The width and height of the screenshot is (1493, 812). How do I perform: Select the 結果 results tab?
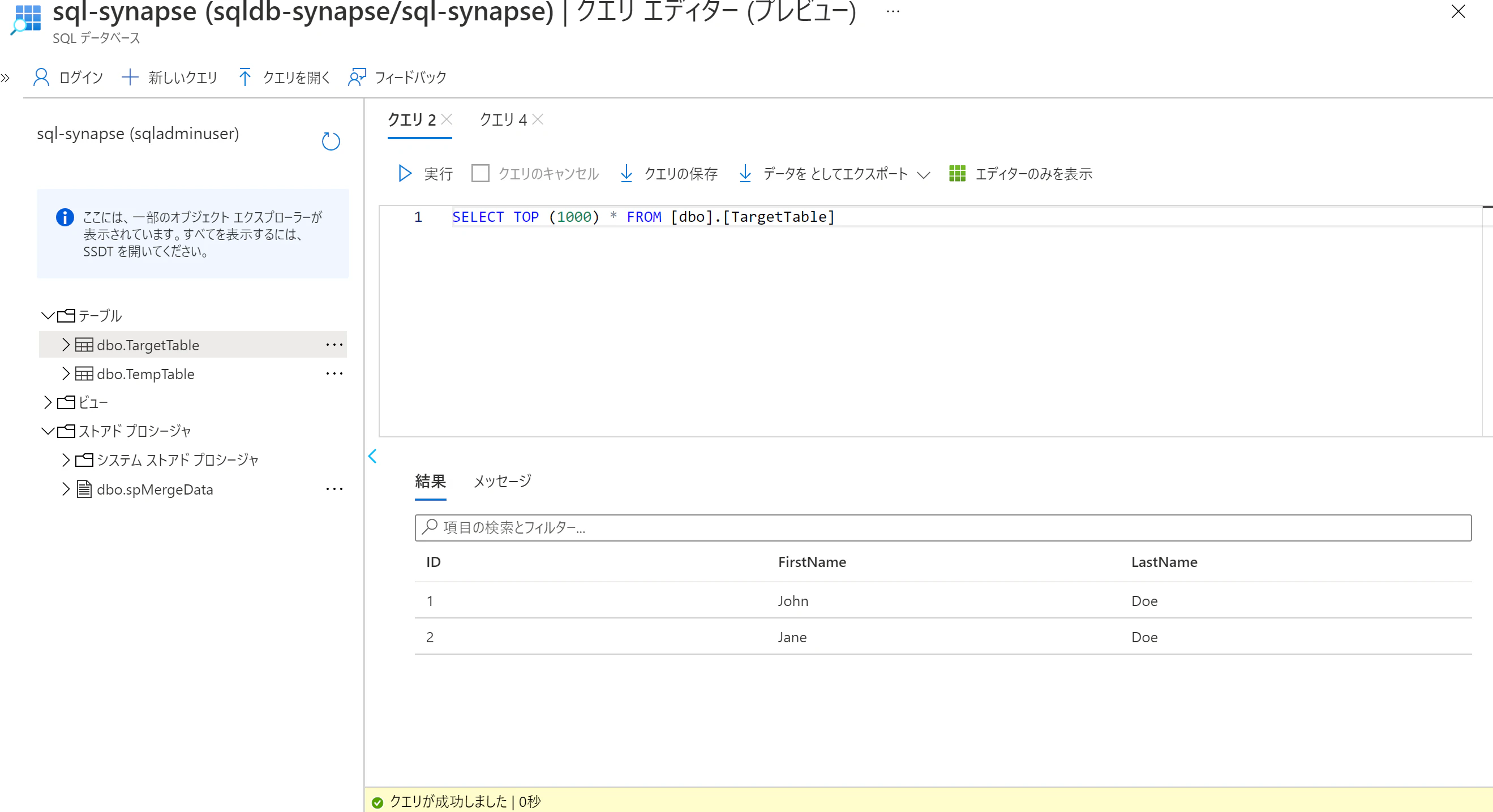coord(431,481)
